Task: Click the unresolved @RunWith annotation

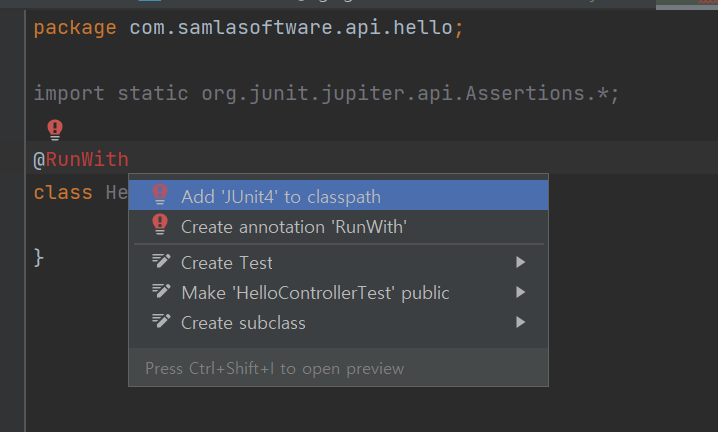Action: [81, 160]
